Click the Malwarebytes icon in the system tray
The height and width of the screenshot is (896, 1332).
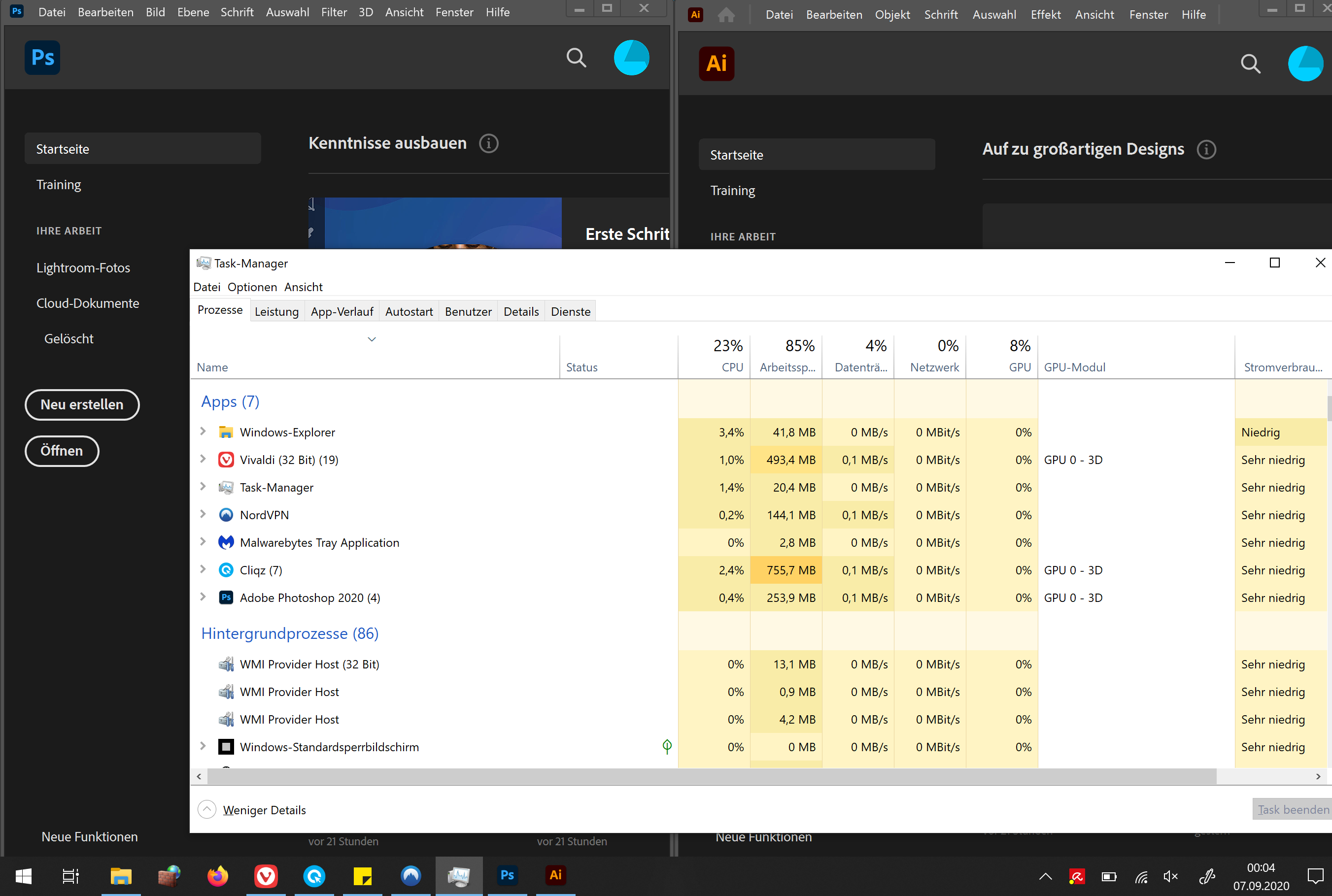coord(1077,876)
